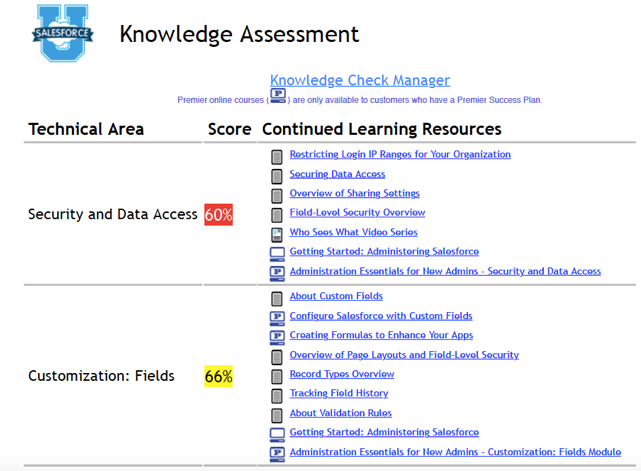
Task: Click Premier icon beside Security and Data Access module
Action: (x=277, y=274)
